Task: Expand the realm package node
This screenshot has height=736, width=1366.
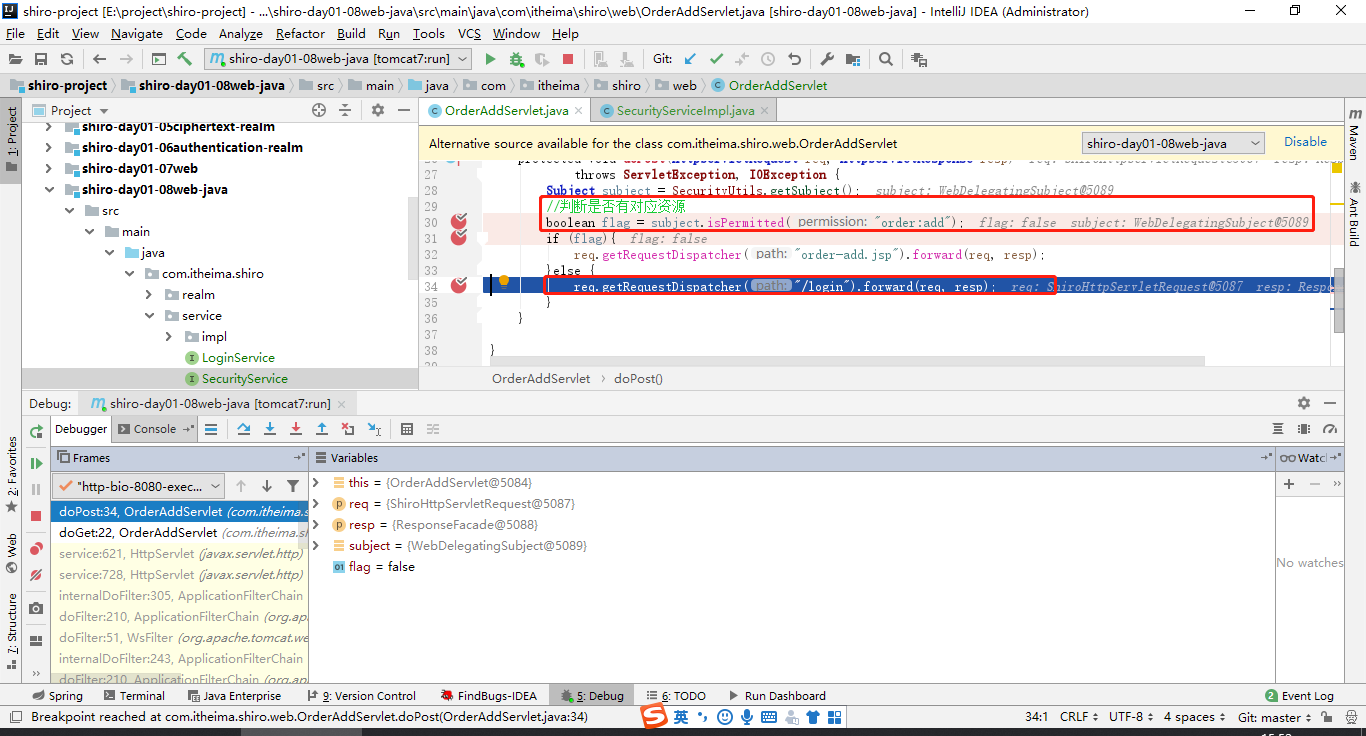Action: (148, 294)
